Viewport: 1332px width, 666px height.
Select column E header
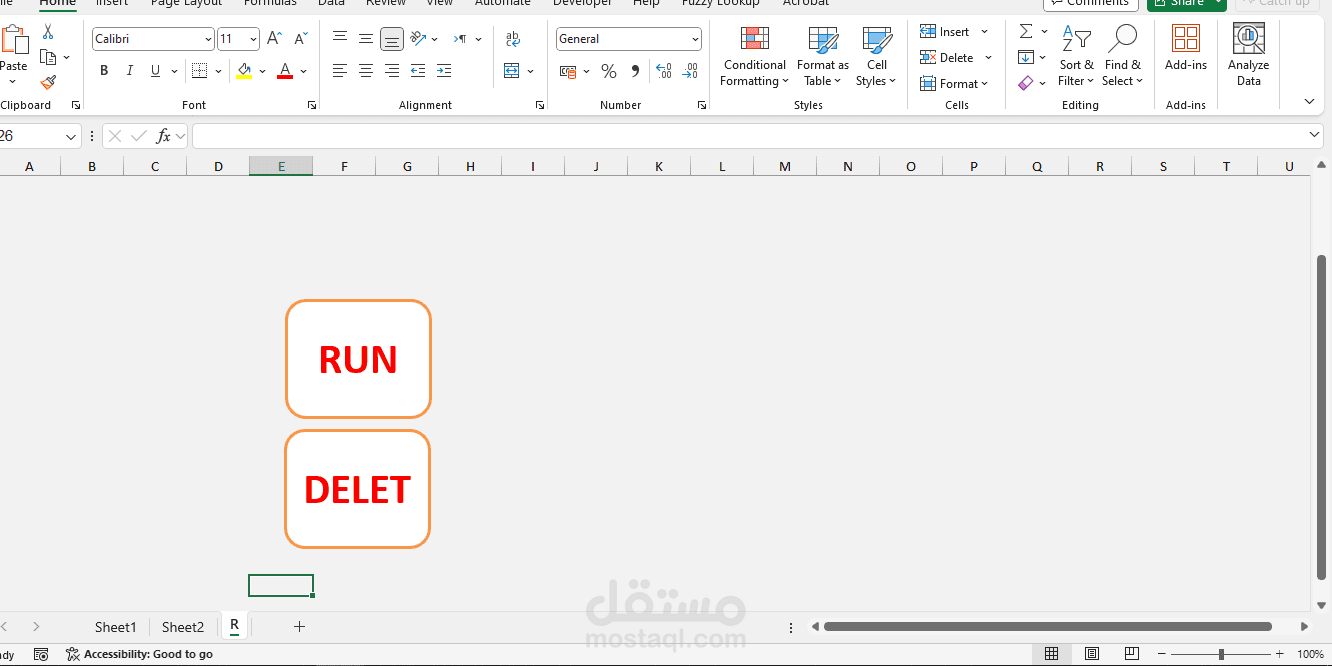(281, 166)
